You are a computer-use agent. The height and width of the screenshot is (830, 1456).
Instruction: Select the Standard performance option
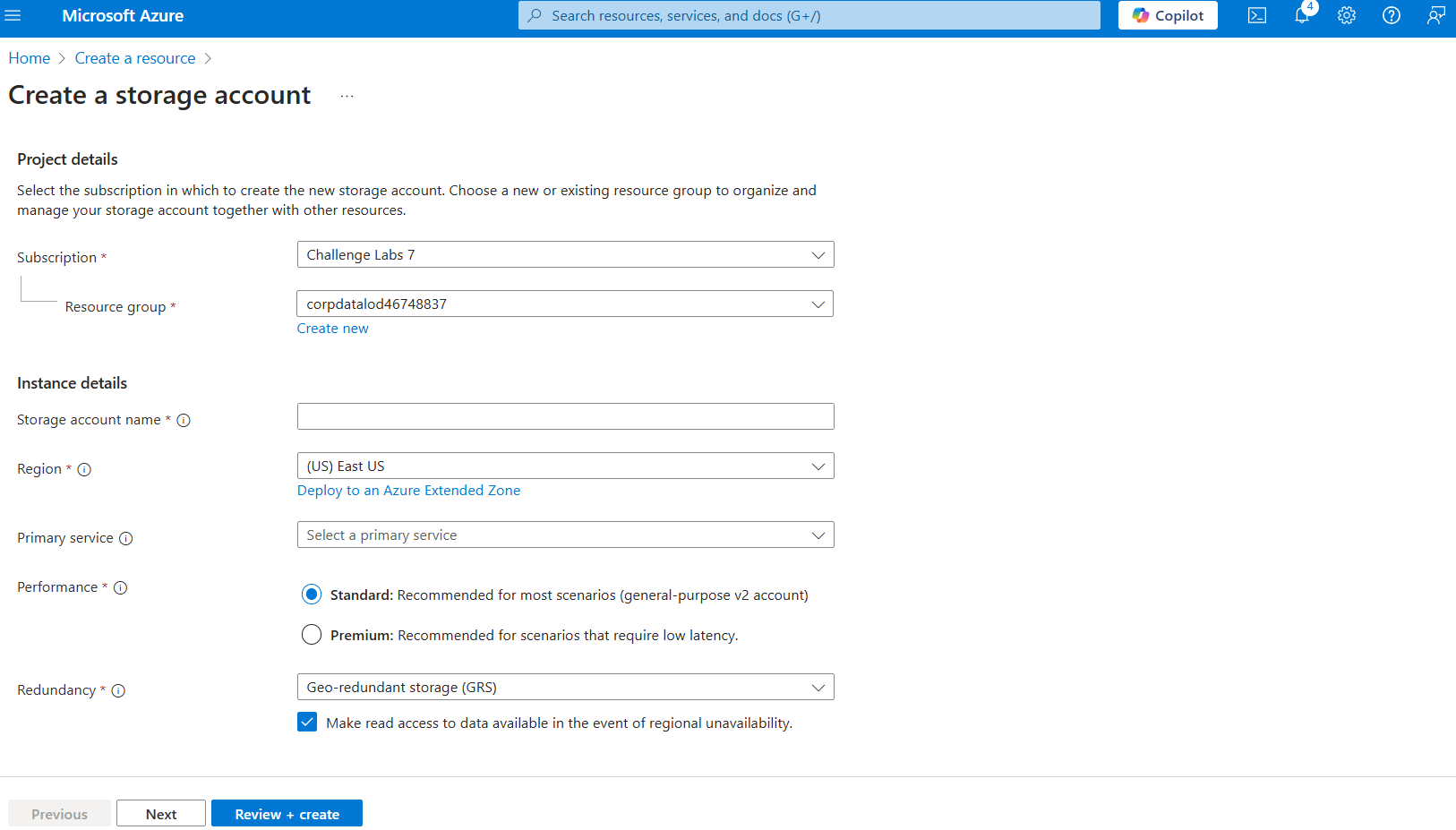pos(312,595)
